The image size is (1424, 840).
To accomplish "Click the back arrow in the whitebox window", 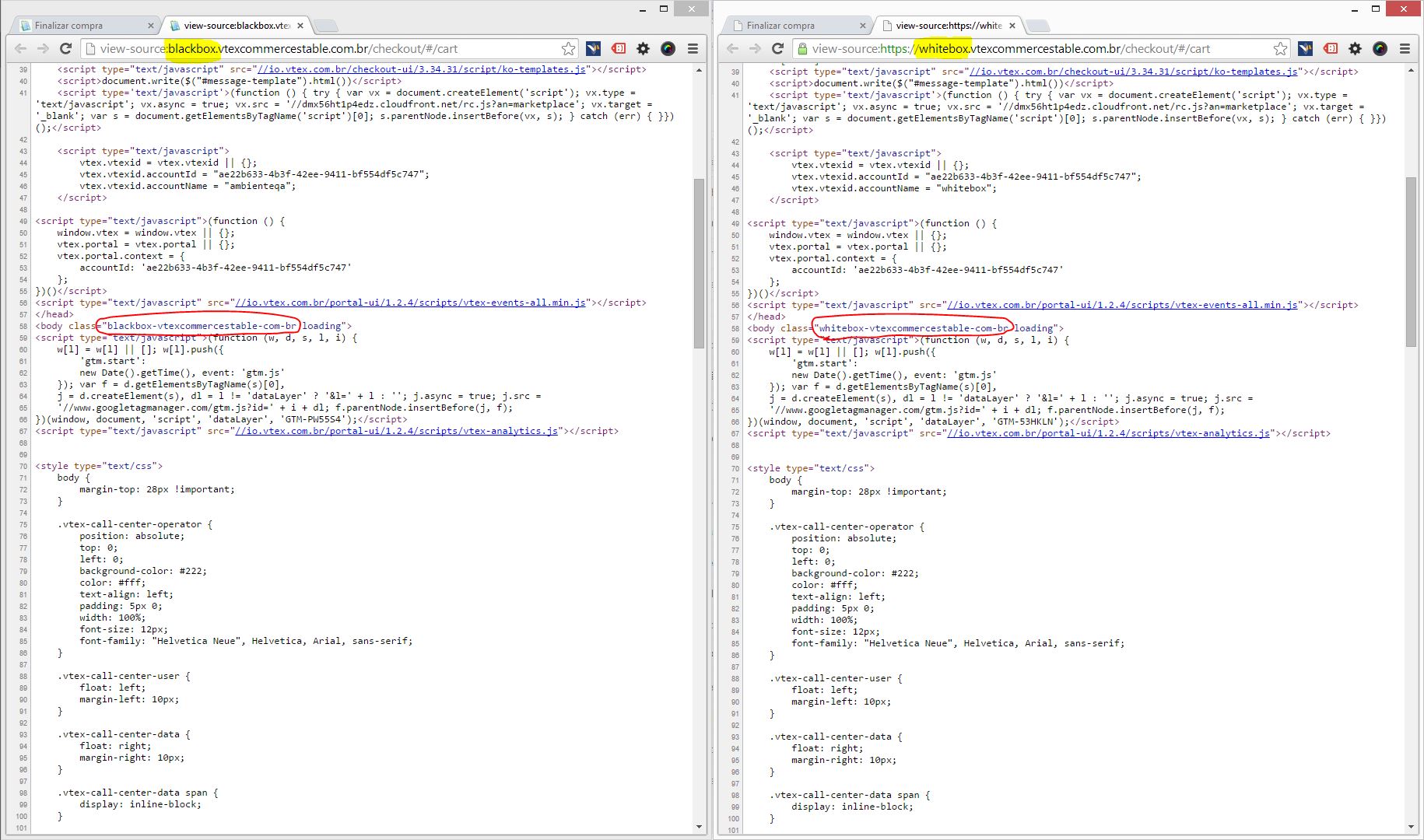I will pyautogui.click(x=732, y=48).
